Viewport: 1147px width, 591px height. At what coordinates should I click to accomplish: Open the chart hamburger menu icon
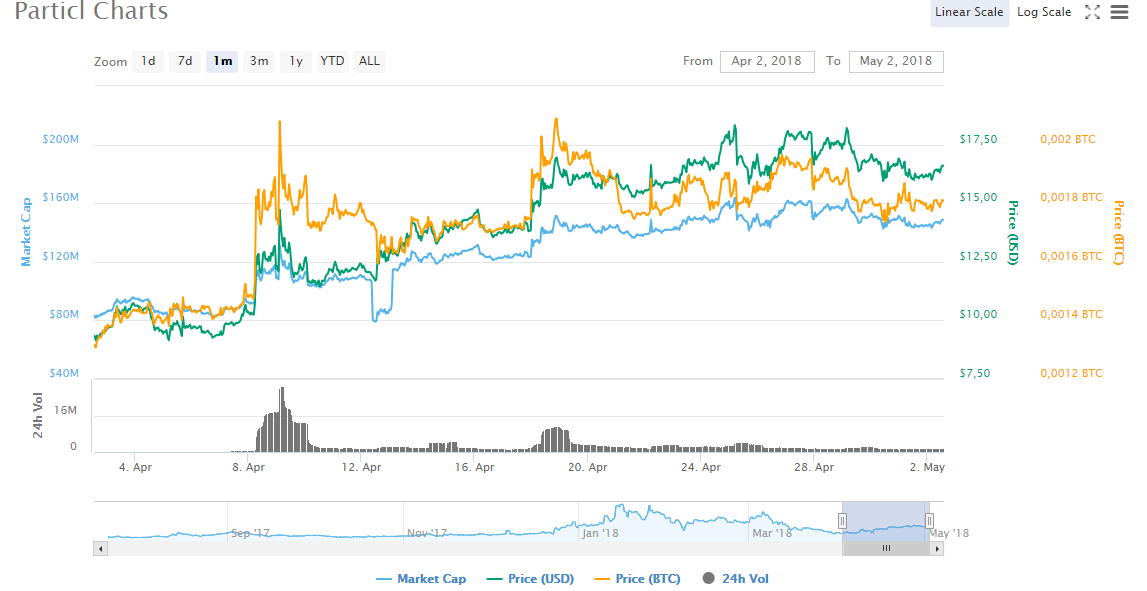point(1119,12)
